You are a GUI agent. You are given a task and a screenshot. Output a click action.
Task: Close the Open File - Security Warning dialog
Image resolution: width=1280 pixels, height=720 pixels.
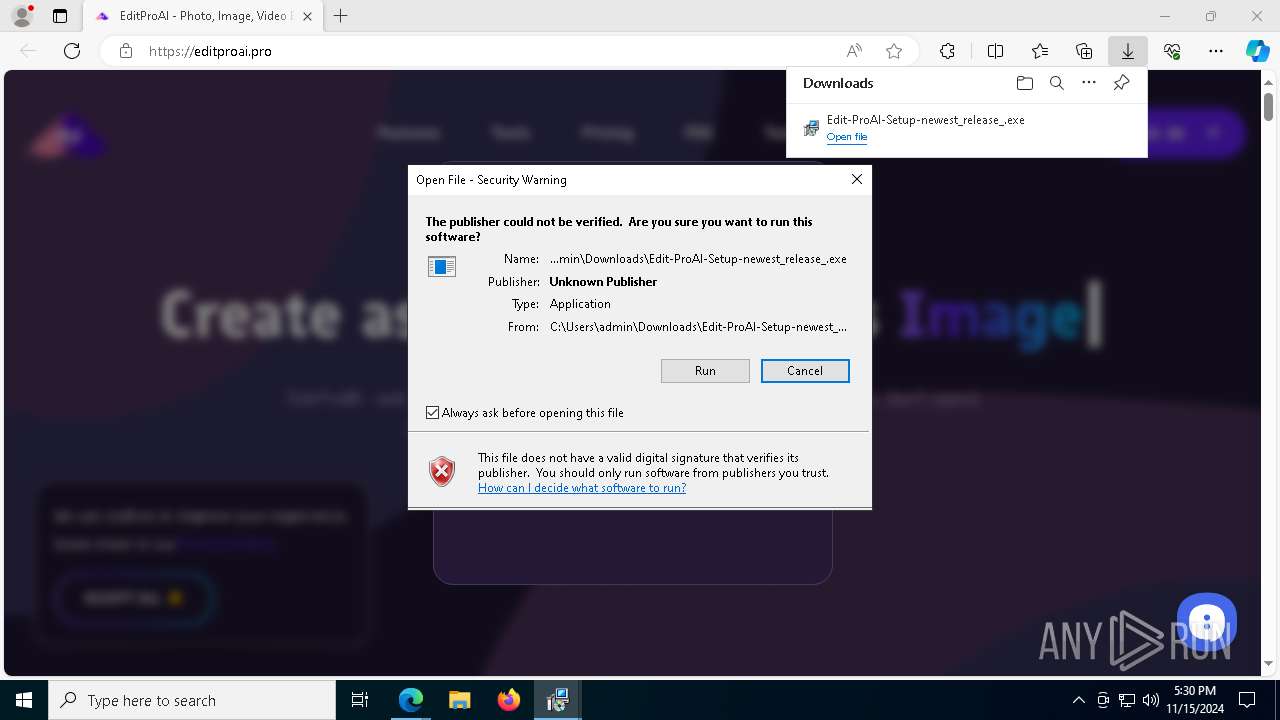click(x=856, y=179)
